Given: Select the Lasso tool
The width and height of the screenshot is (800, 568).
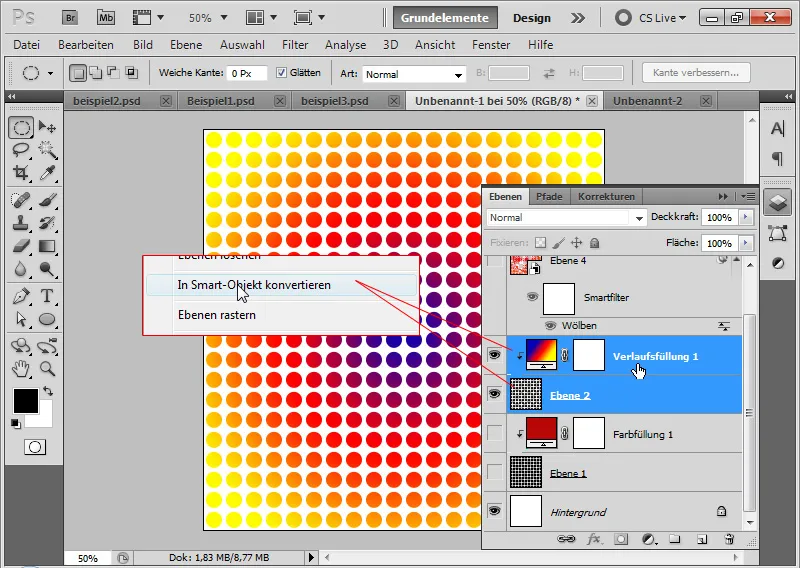Looking at the screenshot, I should (x=21, y=150).
